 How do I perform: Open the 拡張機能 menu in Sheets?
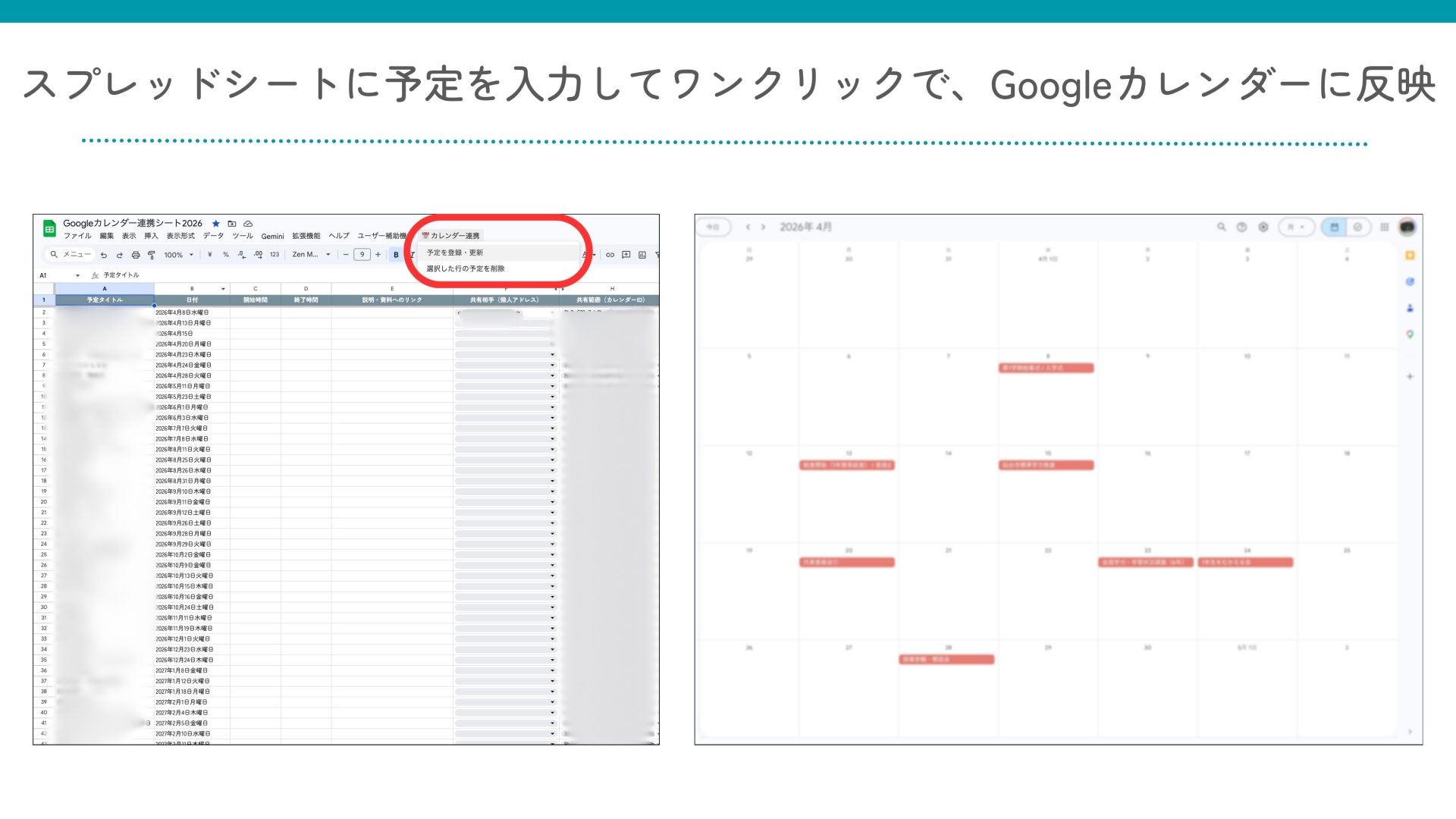coord(306,236)
